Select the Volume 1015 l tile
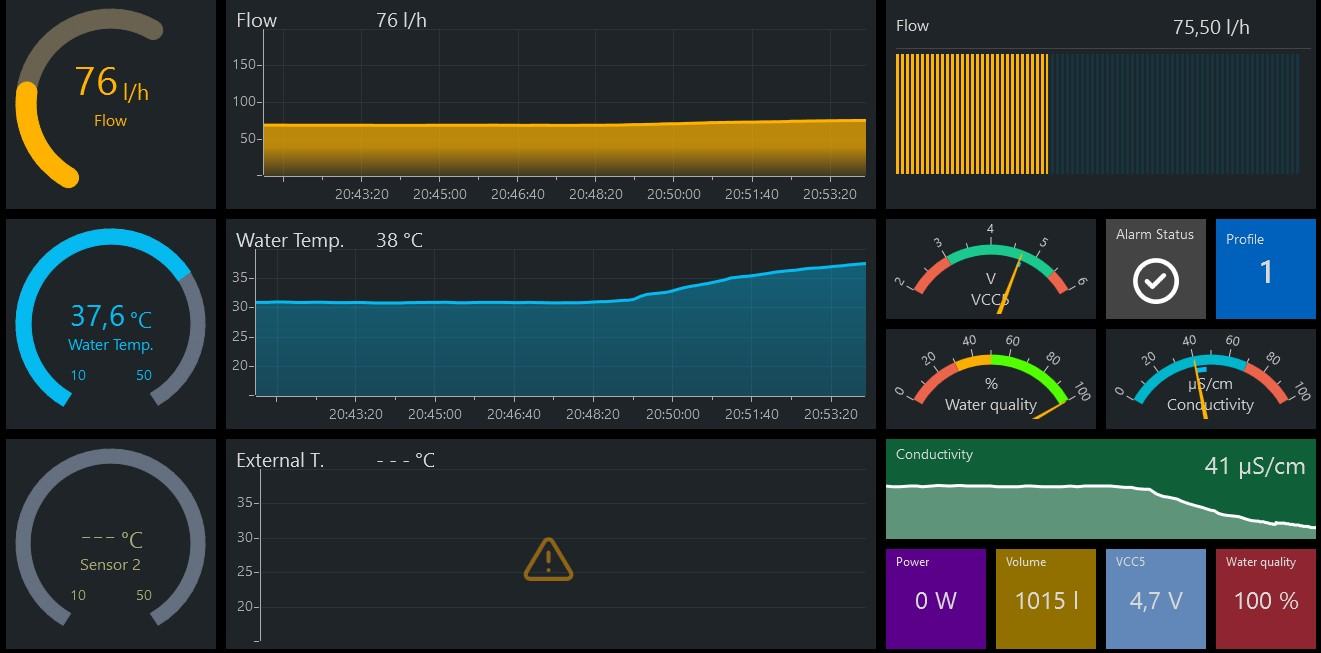Image resolution: width=1321 pixels, height=653 pixels. [1046, 598]
